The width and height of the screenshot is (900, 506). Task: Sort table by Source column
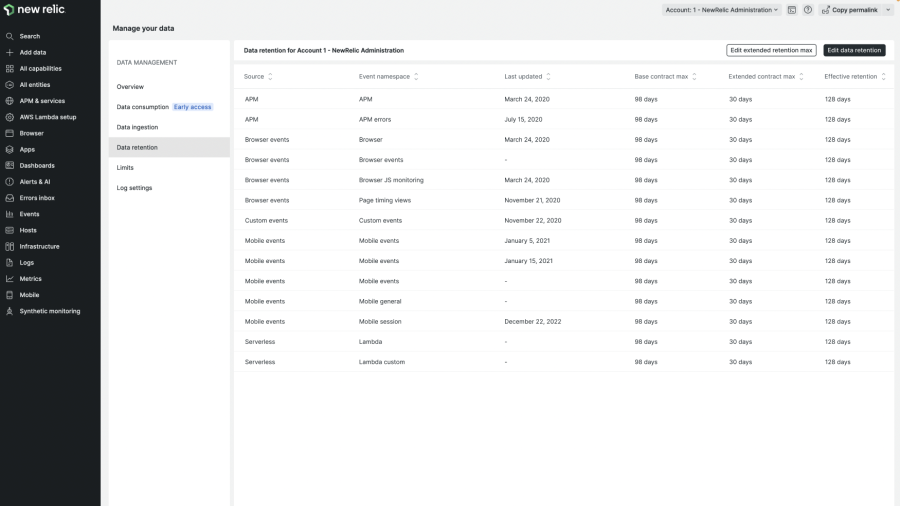coord(270,76)
